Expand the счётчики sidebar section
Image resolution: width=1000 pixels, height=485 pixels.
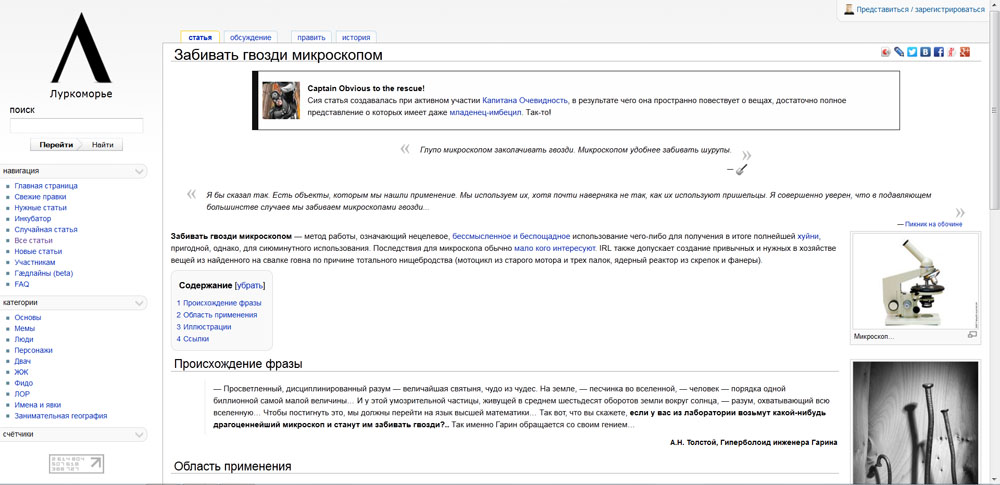(139, 435)
